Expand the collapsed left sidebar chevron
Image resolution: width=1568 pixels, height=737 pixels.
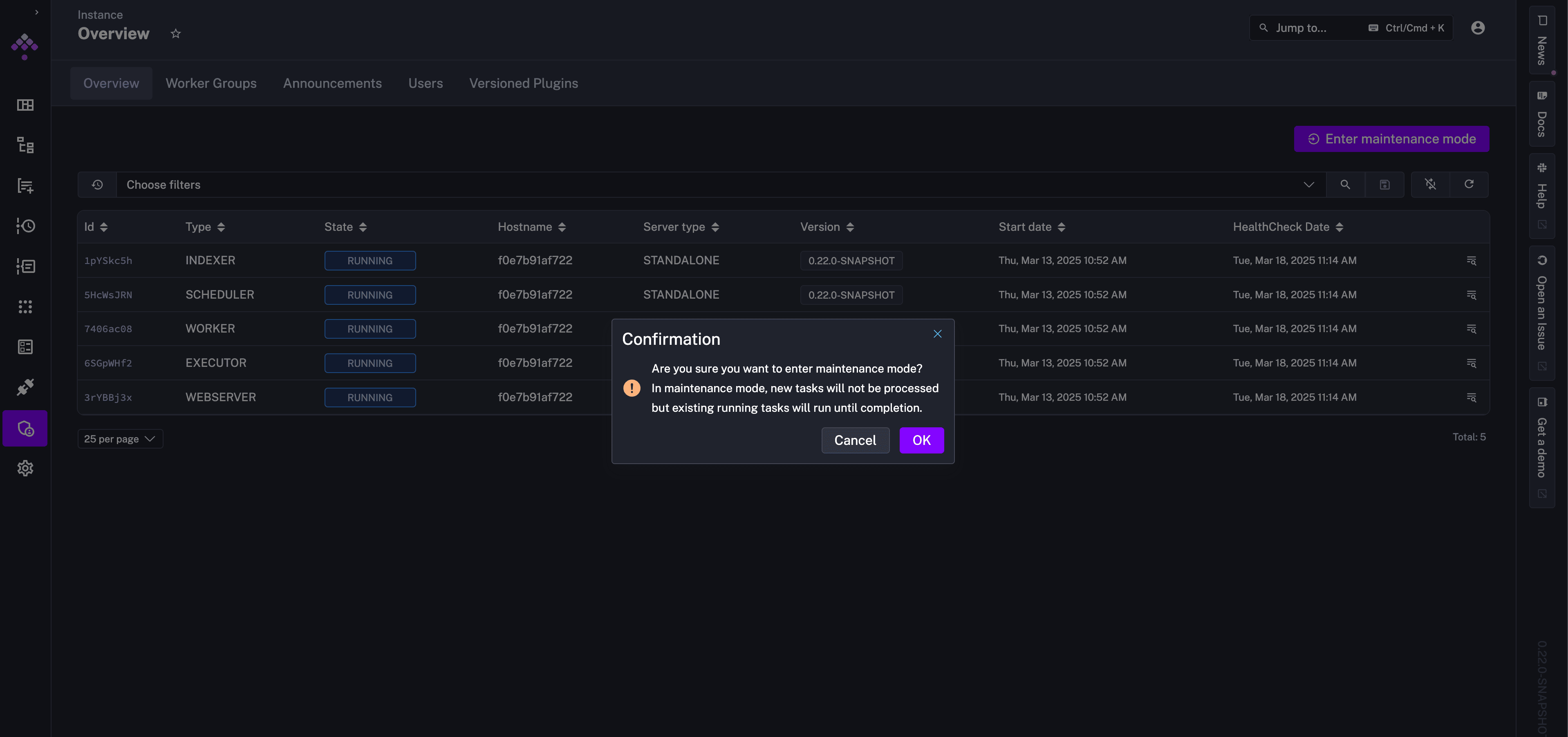[x=36, y=12]
